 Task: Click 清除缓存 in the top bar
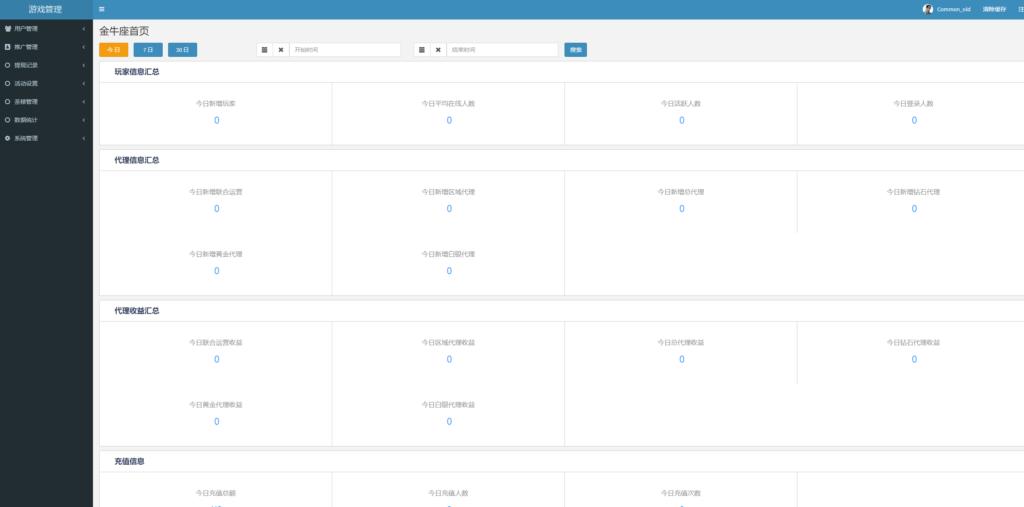(994, 9)
